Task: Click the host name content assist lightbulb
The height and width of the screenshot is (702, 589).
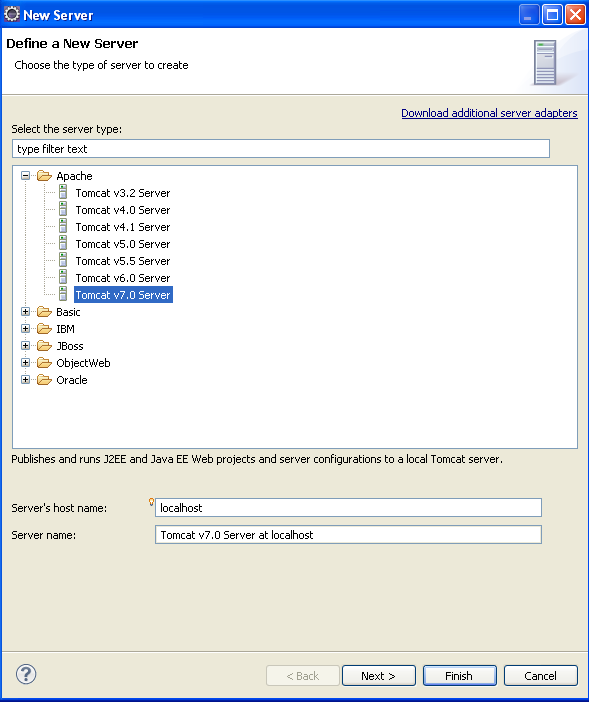Action: tap(151, 502)
